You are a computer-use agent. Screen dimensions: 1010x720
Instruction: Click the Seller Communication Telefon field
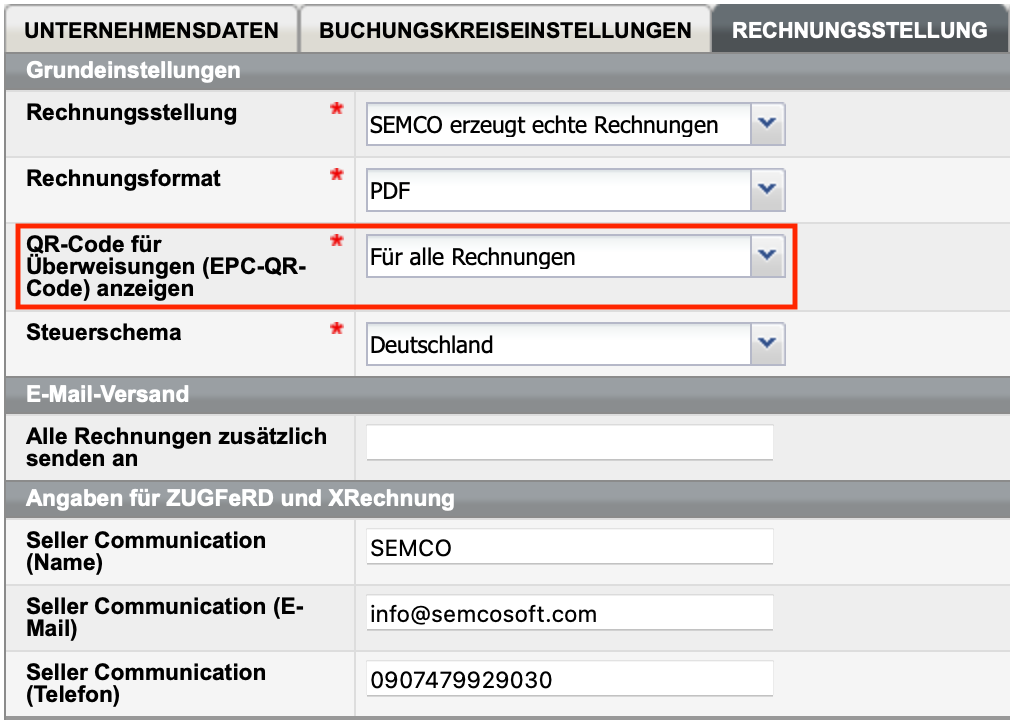(568, 678)
